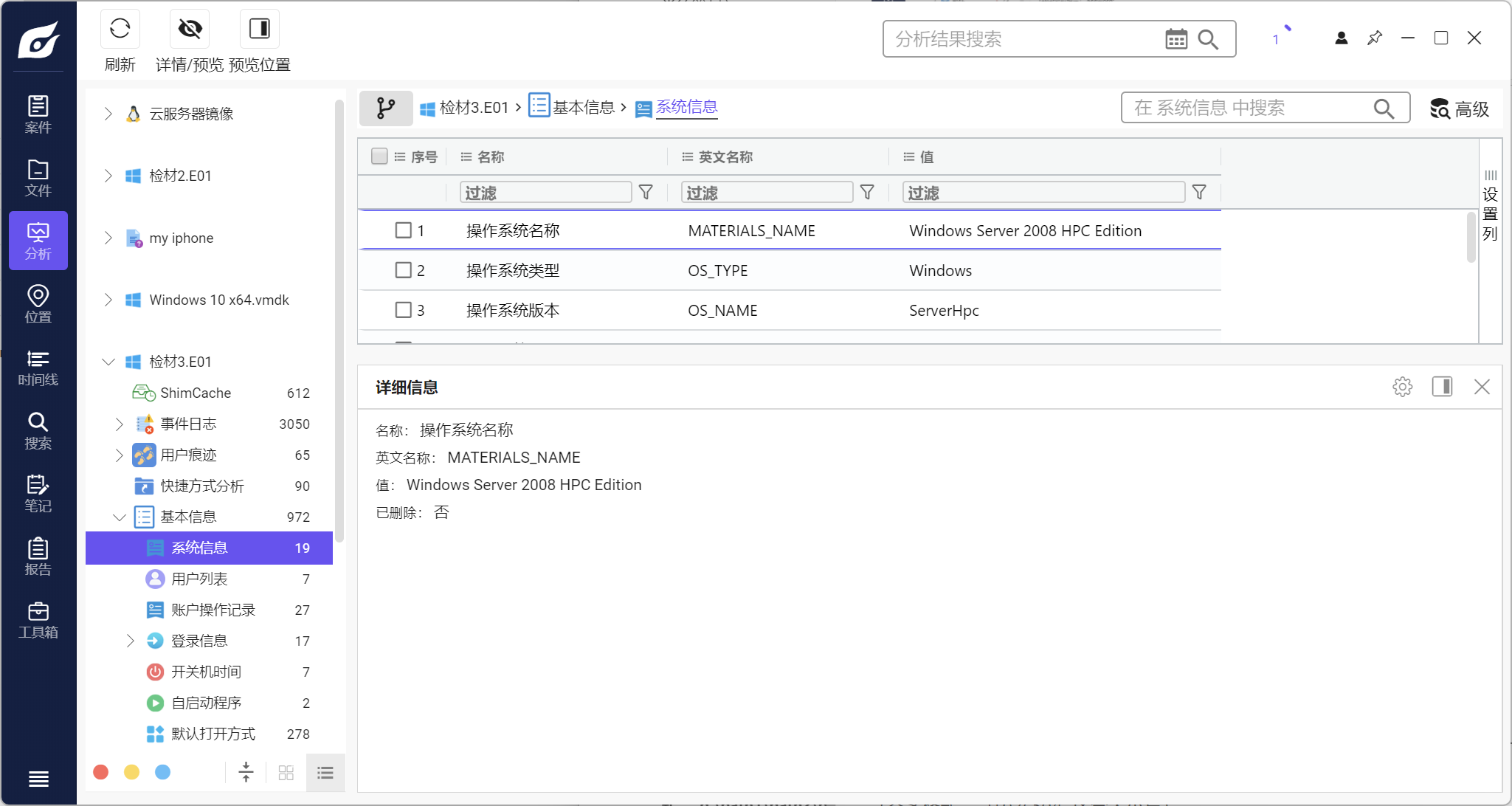
Task: Open the 案件 sidebar section
Action: click(x=38, y=114)
